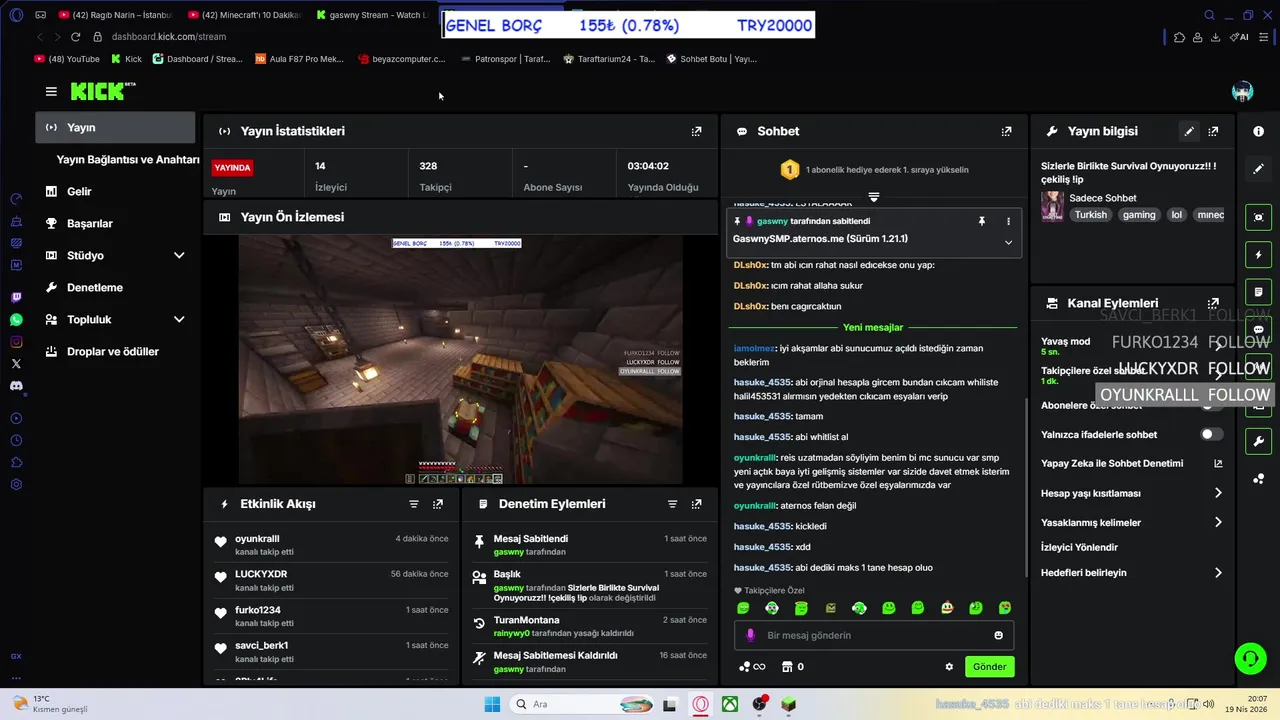Open Hesap yaşı kısıtlaması settings
Screen dimensions: 1280x720
[1131, 493]
